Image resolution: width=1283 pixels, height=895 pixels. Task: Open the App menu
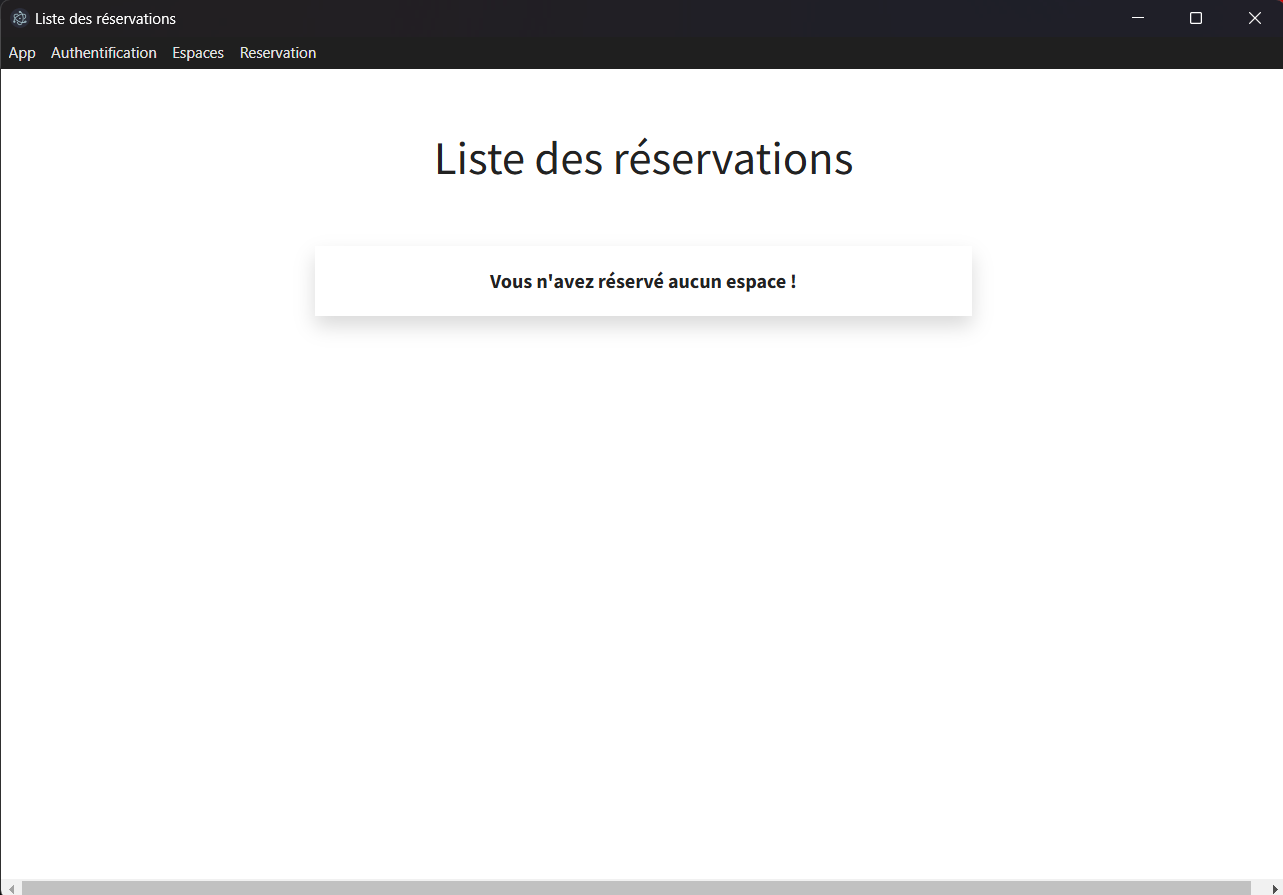(22, 53)
